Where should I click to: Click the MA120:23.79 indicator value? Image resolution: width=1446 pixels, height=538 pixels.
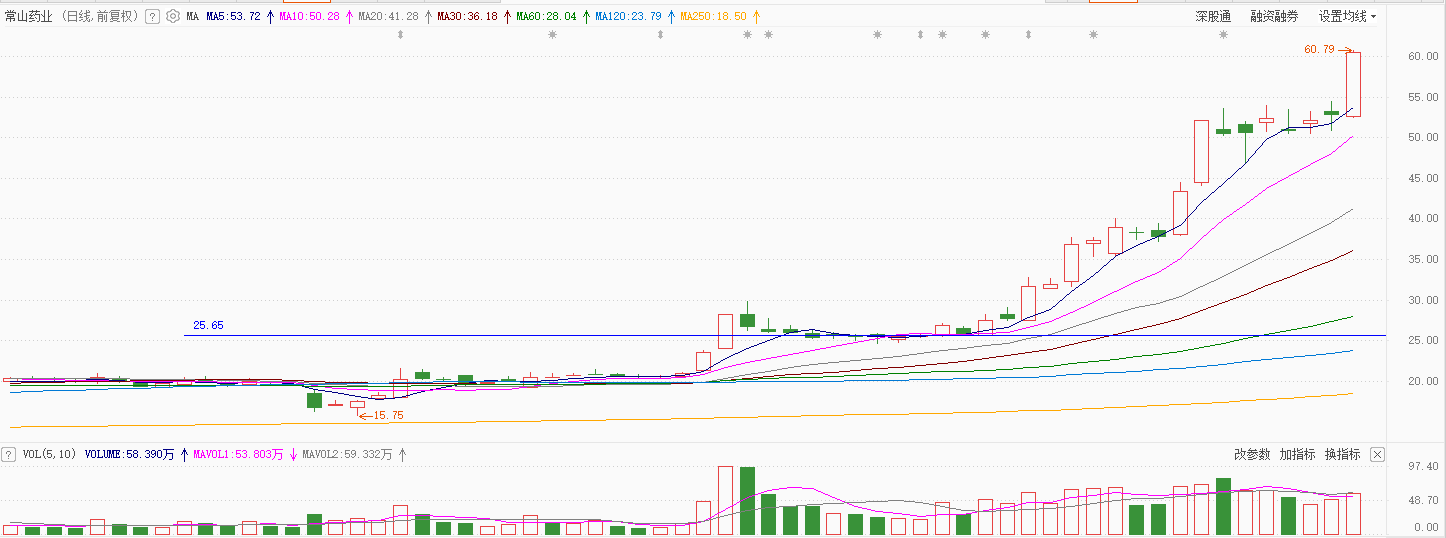click(628, 16)
